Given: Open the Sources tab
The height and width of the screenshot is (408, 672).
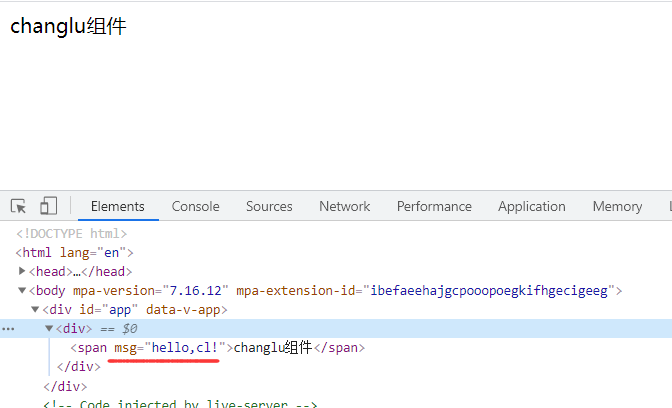Looking at the screenshot, I should point(269,207).
